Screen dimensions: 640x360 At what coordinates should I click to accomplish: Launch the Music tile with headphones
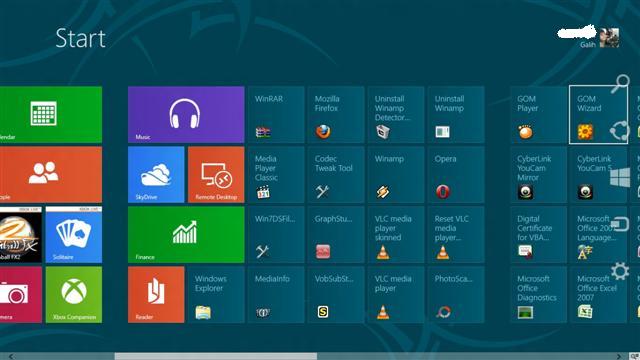(x=186, y=114)
